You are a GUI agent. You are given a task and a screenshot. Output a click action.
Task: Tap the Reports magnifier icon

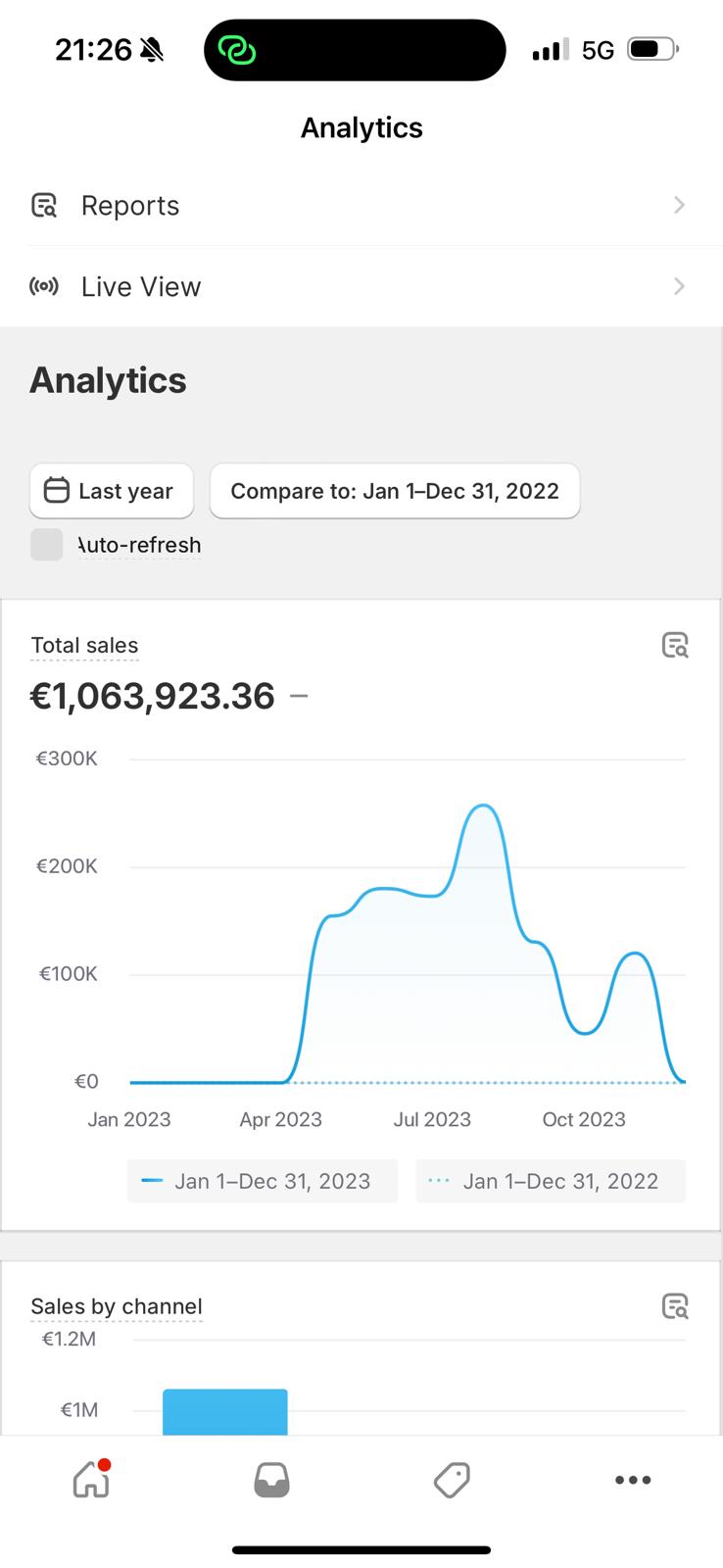tap(44, 206)
